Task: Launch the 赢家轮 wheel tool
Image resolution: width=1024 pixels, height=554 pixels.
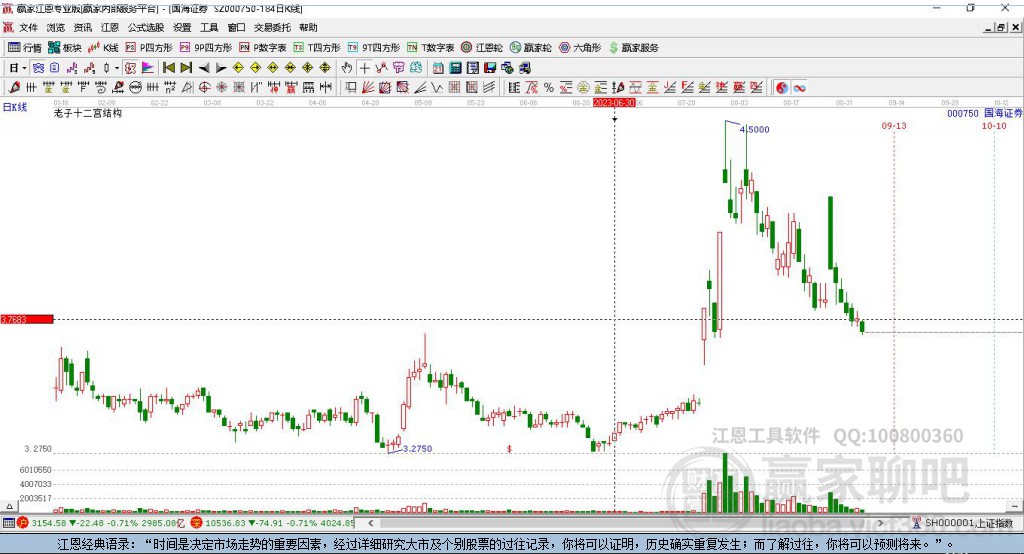Action: (x=531, y=48)
